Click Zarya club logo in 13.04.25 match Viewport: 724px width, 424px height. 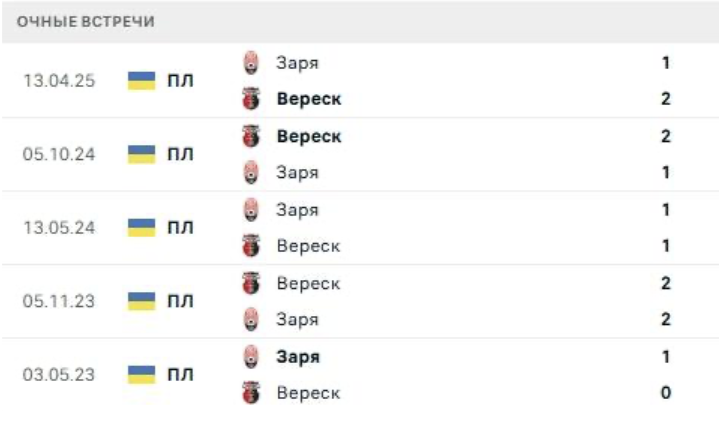[x=250, y=63]
